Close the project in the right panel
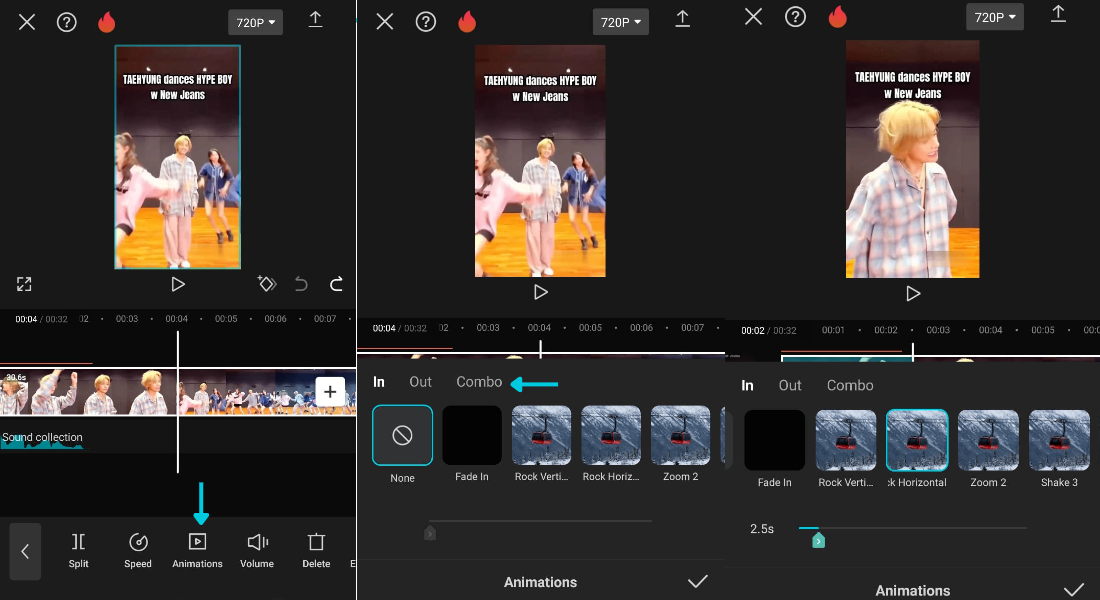1100x600 pixels. coord(753,17)
